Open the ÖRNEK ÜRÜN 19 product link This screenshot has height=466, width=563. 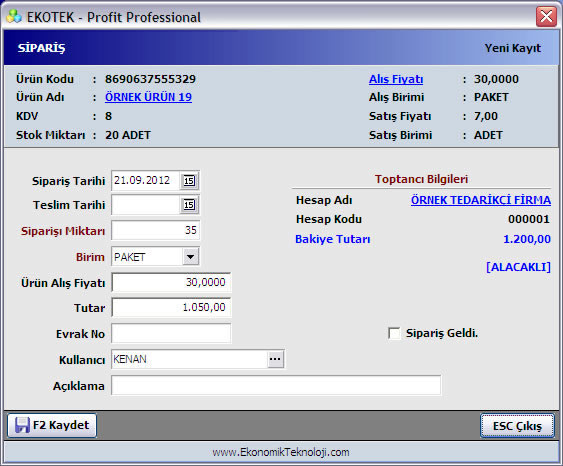pos(148,97)
